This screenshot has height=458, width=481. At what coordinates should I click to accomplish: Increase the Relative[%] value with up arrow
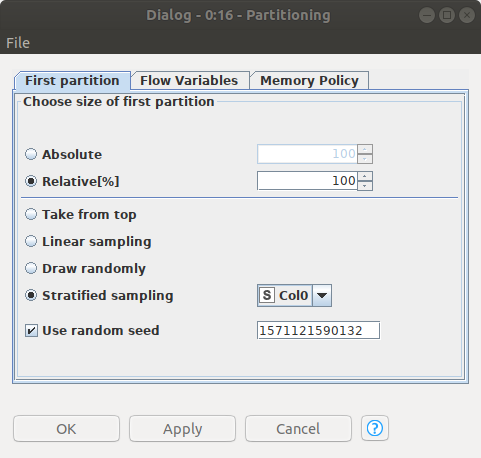365,176
